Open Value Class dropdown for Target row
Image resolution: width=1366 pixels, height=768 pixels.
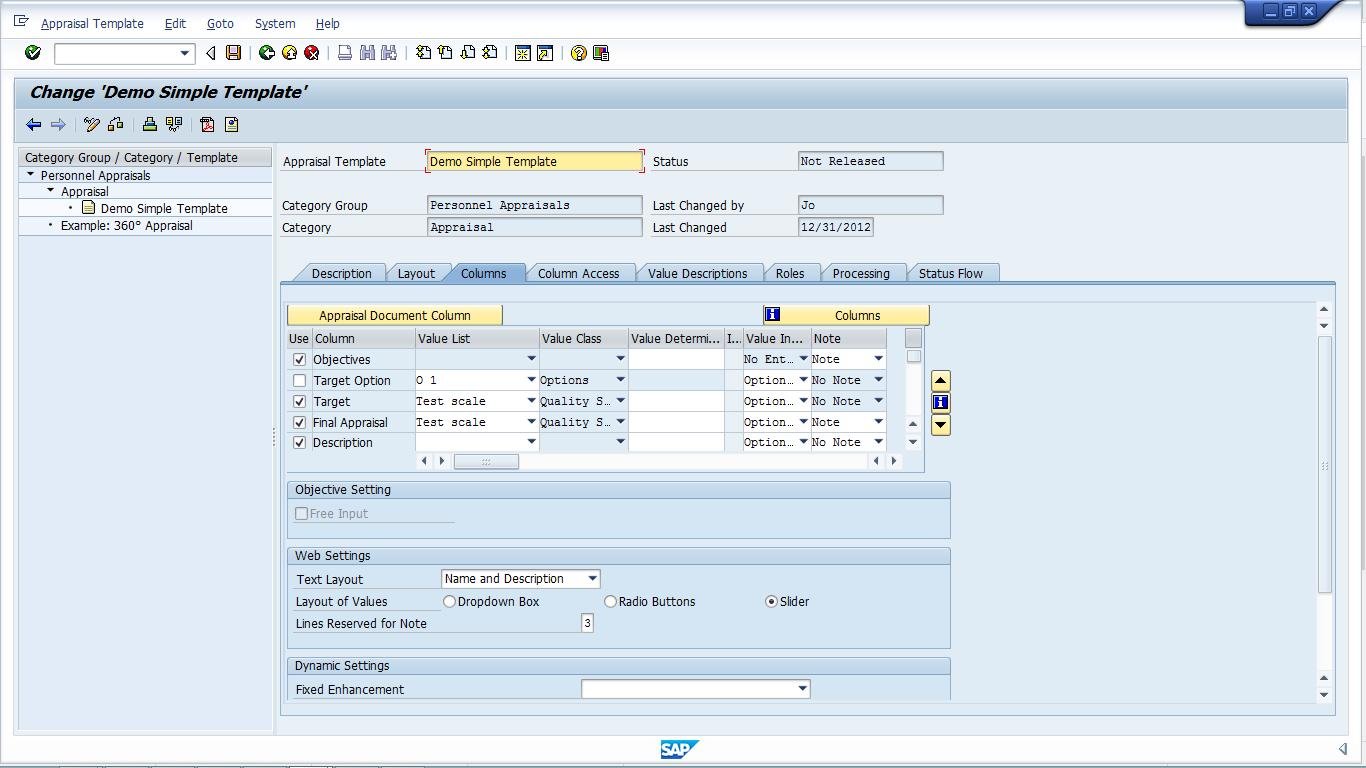[x=620, y=401]
